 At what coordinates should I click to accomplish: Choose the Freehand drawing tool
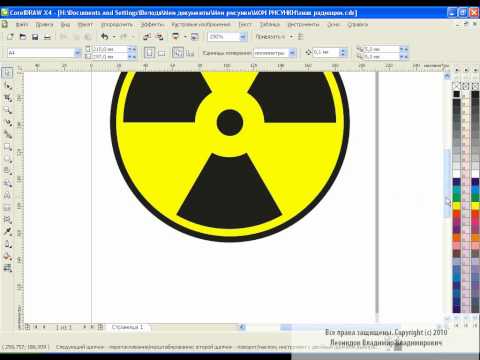point(8,122)
